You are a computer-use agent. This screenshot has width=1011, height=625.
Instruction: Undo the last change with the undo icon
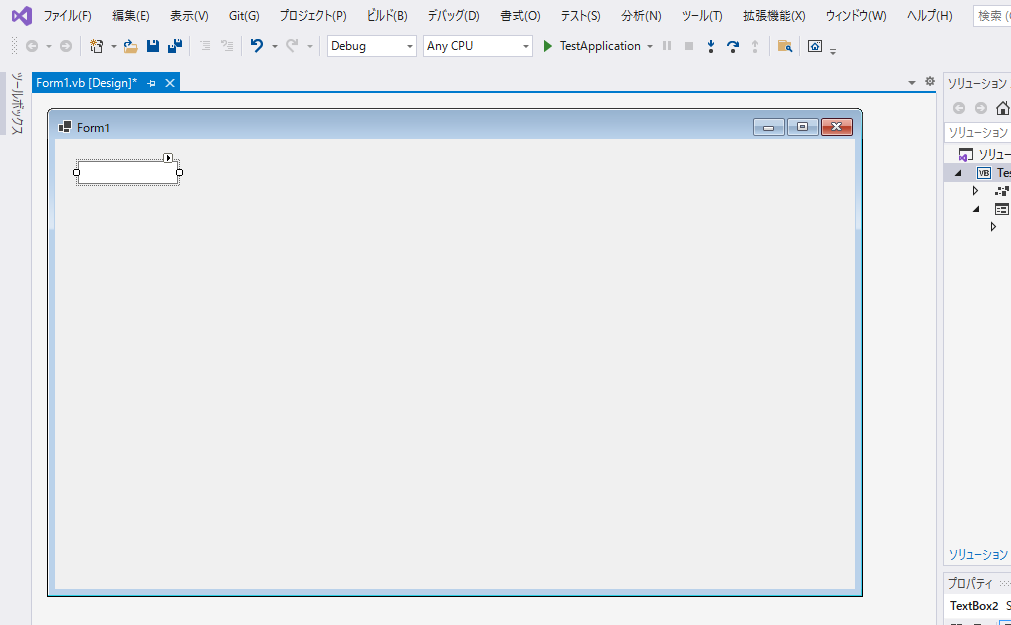click(x=258, y=46)
